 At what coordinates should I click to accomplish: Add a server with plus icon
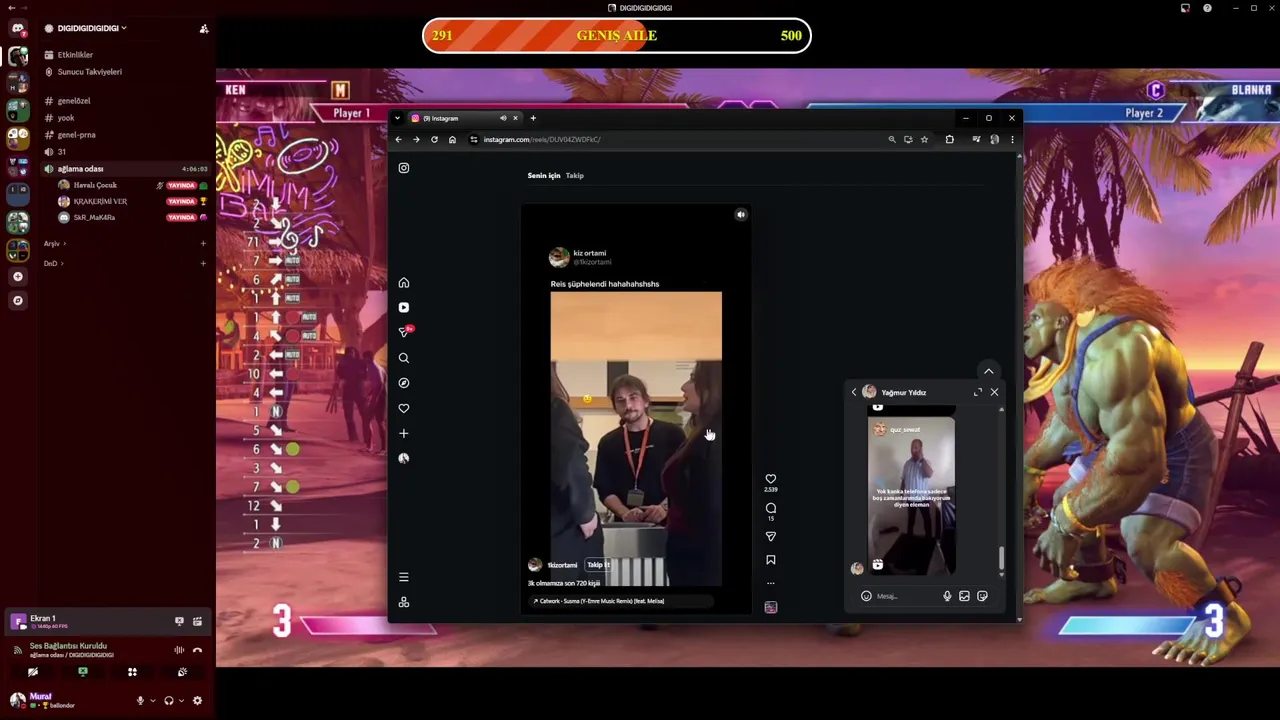tap(17, 276)
